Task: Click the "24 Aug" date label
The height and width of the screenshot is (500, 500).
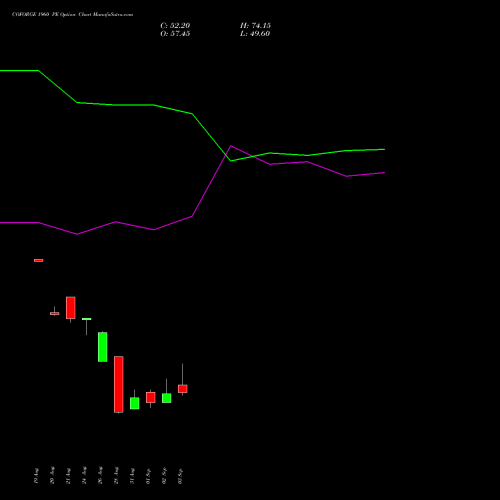Action: [84, 475]
